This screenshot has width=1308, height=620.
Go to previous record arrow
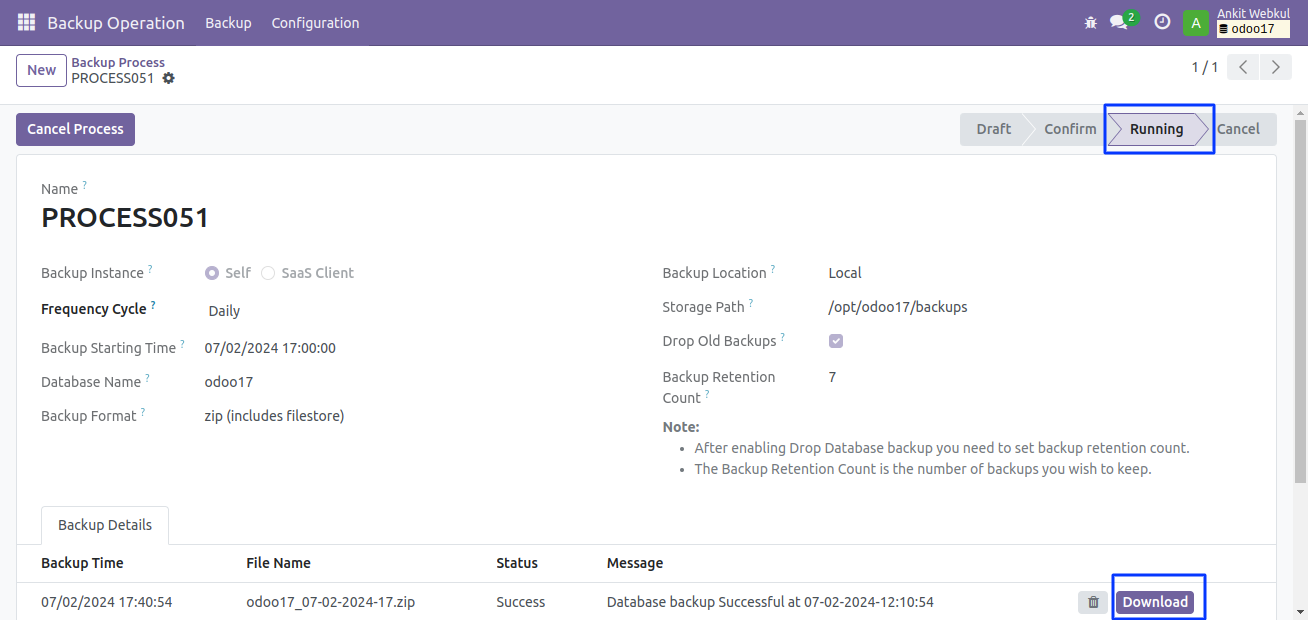1243,67
